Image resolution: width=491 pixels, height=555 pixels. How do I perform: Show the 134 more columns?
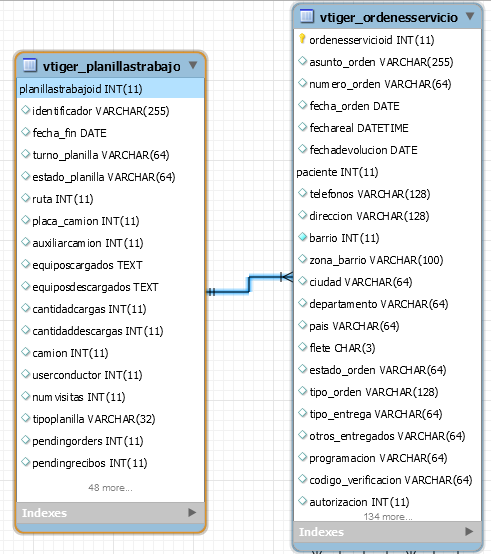(x=388, y=516)
